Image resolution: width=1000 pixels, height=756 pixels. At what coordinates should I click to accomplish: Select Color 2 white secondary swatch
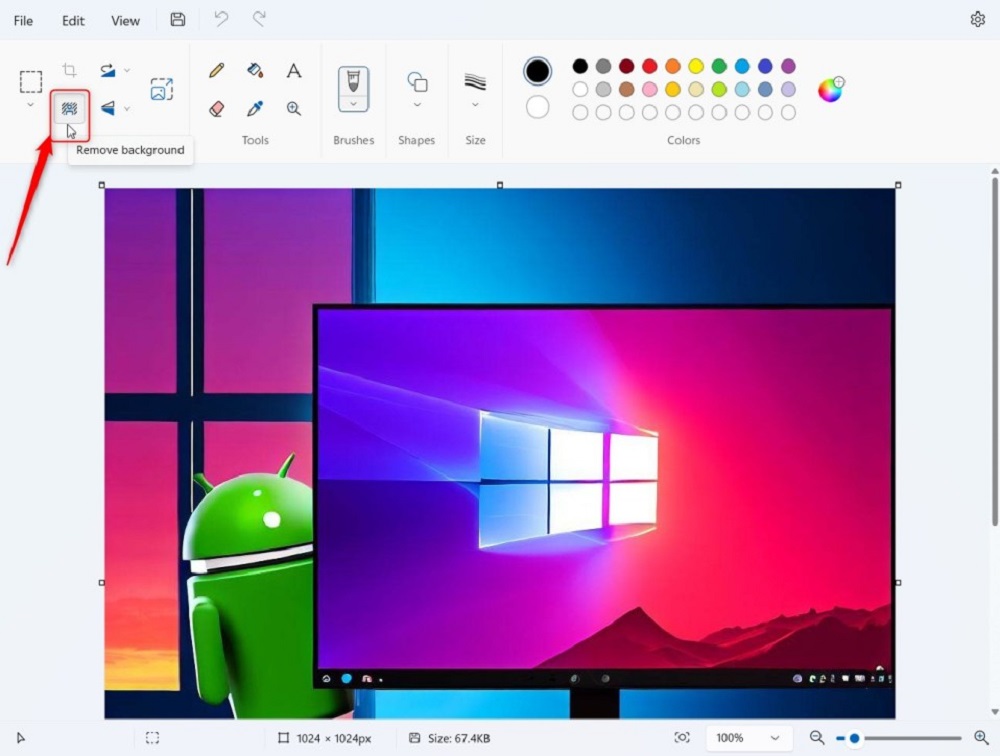pos(538,107)
